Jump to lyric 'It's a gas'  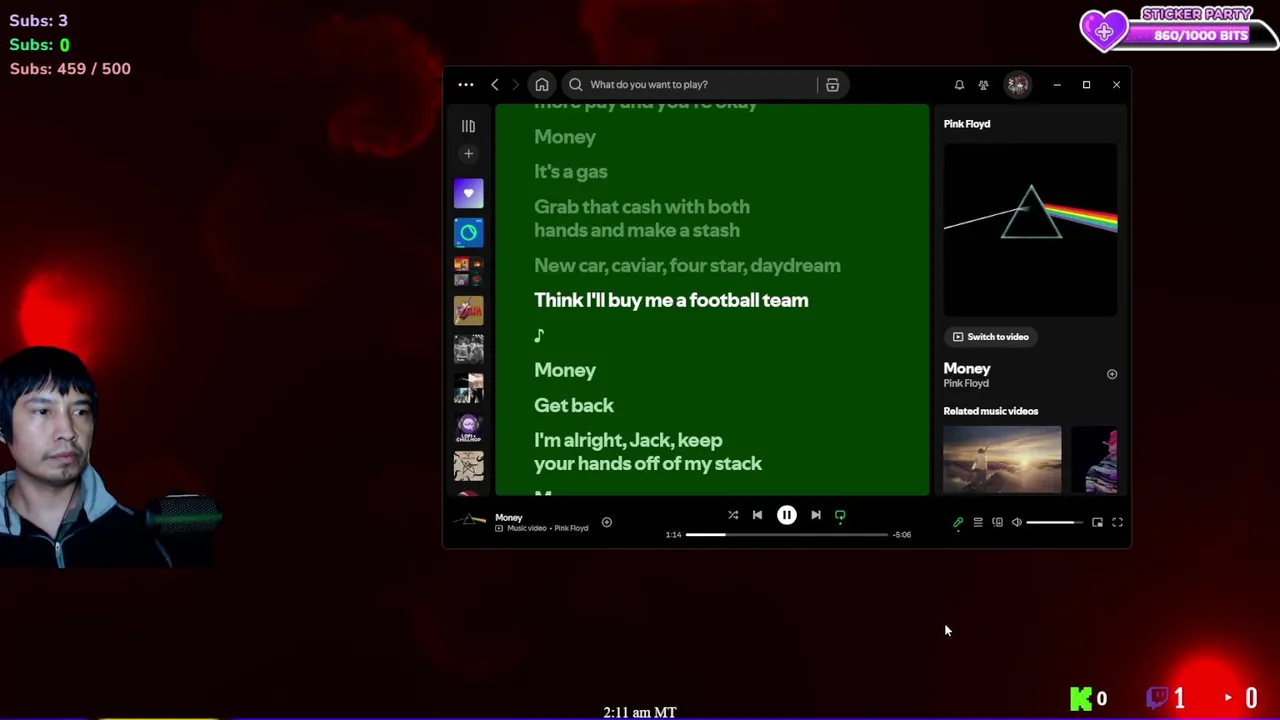coord(570,172)
